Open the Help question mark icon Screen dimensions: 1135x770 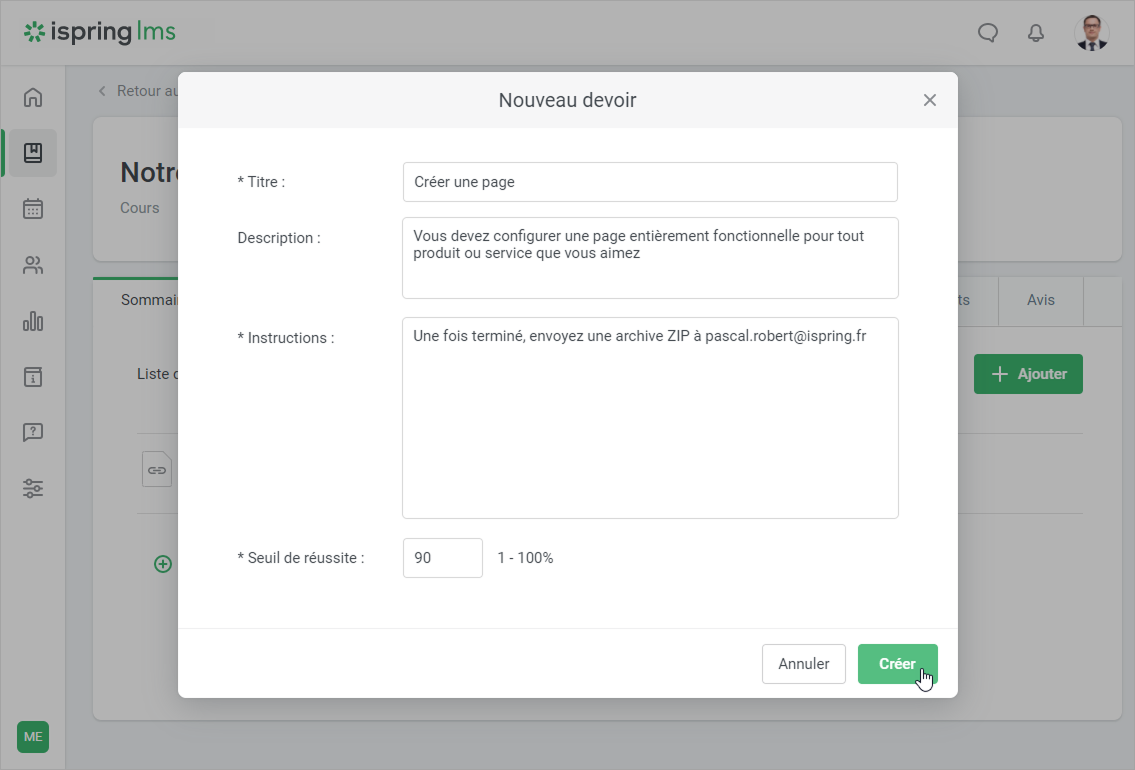(x=33, y=433)
